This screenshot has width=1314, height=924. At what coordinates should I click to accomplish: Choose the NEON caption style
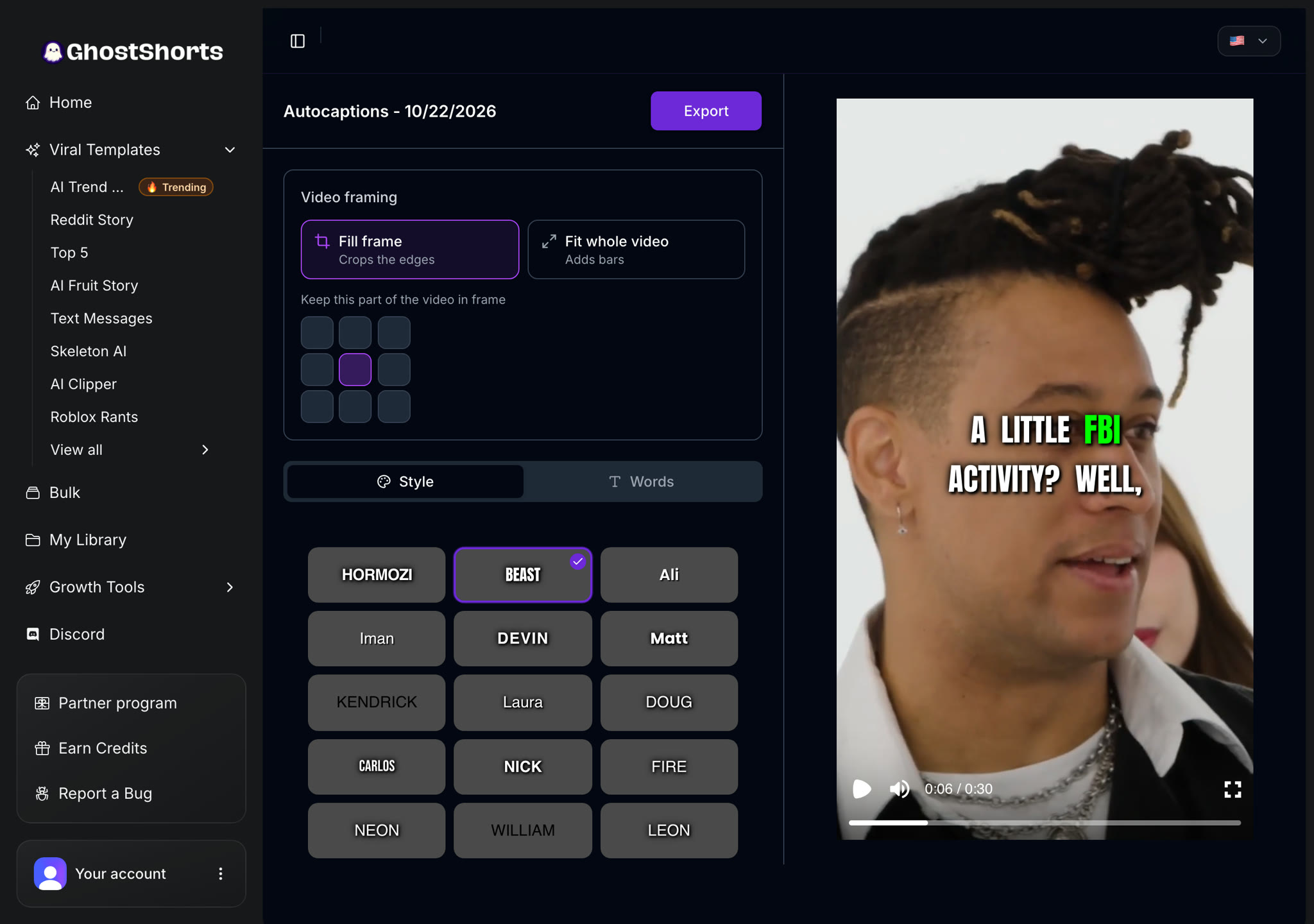click(x=377, y=830)
